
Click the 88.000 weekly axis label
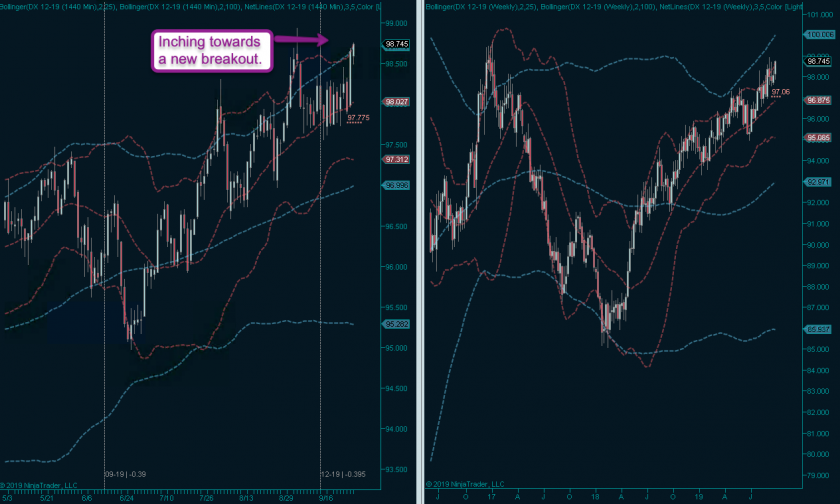pyautogui.click(x=818, y=287)
